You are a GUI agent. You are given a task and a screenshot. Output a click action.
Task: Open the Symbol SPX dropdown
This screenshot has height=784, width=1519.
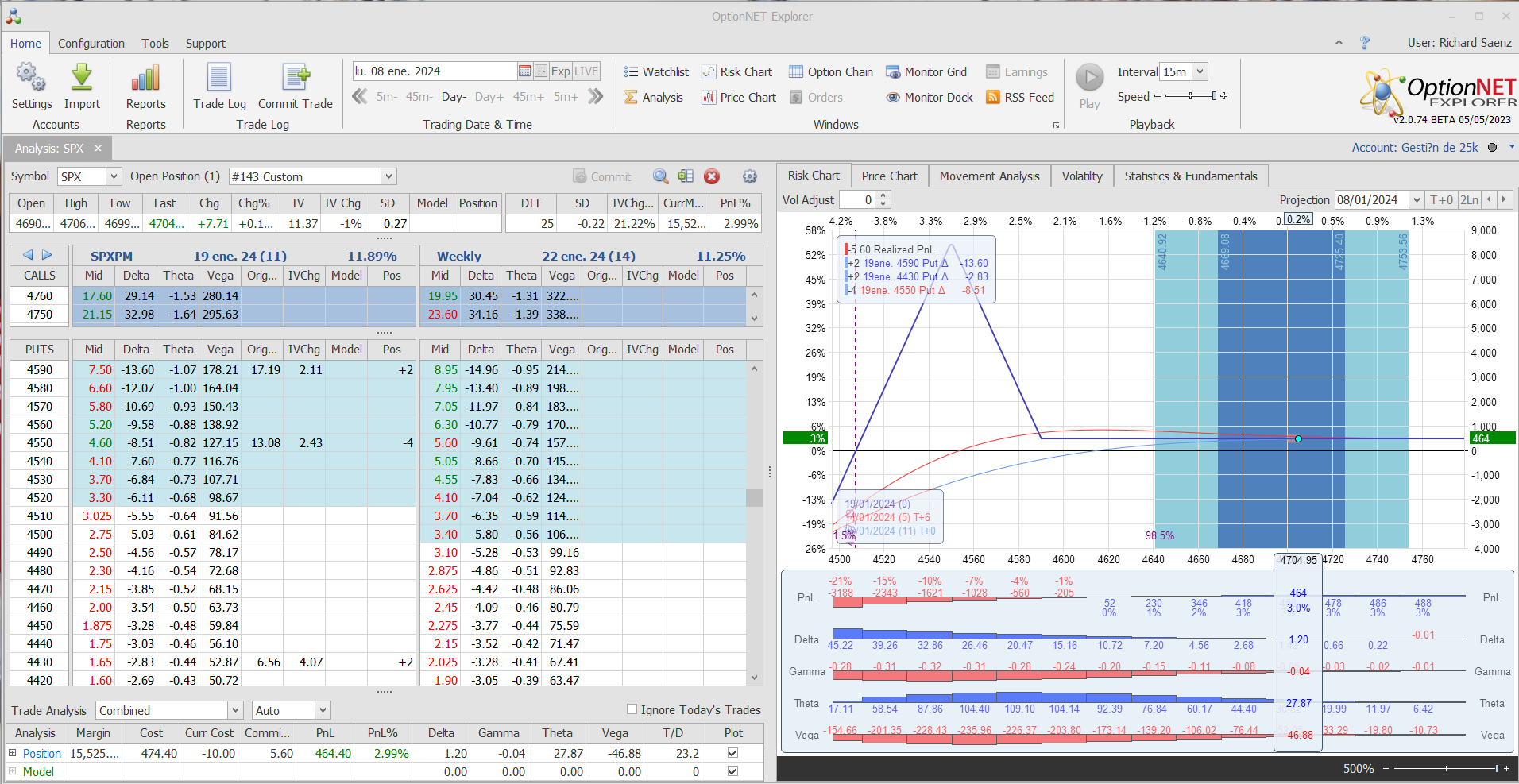tap(114, 176)
